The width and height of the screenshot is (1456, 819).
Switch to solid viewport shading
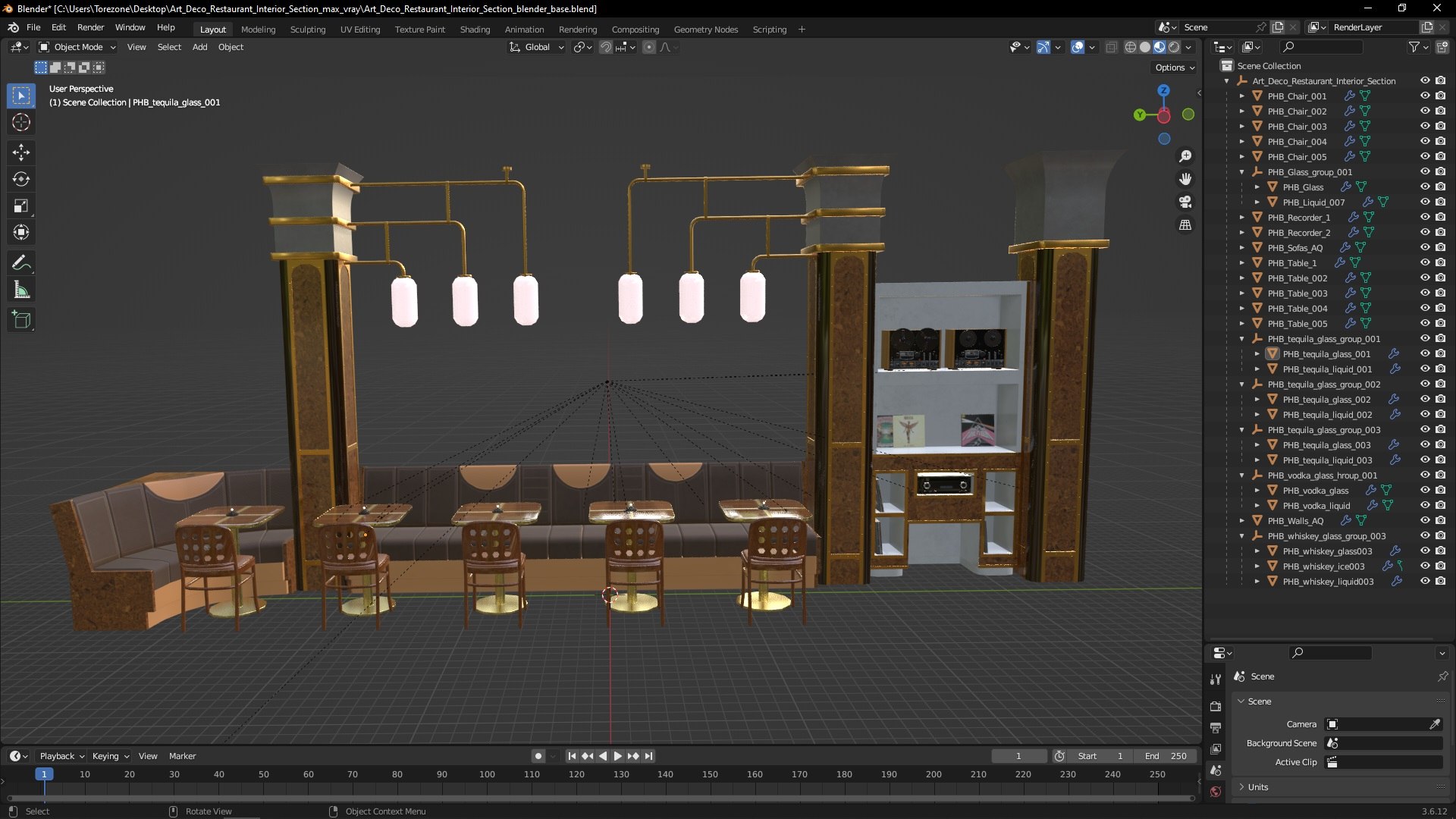coord(1145,47)
